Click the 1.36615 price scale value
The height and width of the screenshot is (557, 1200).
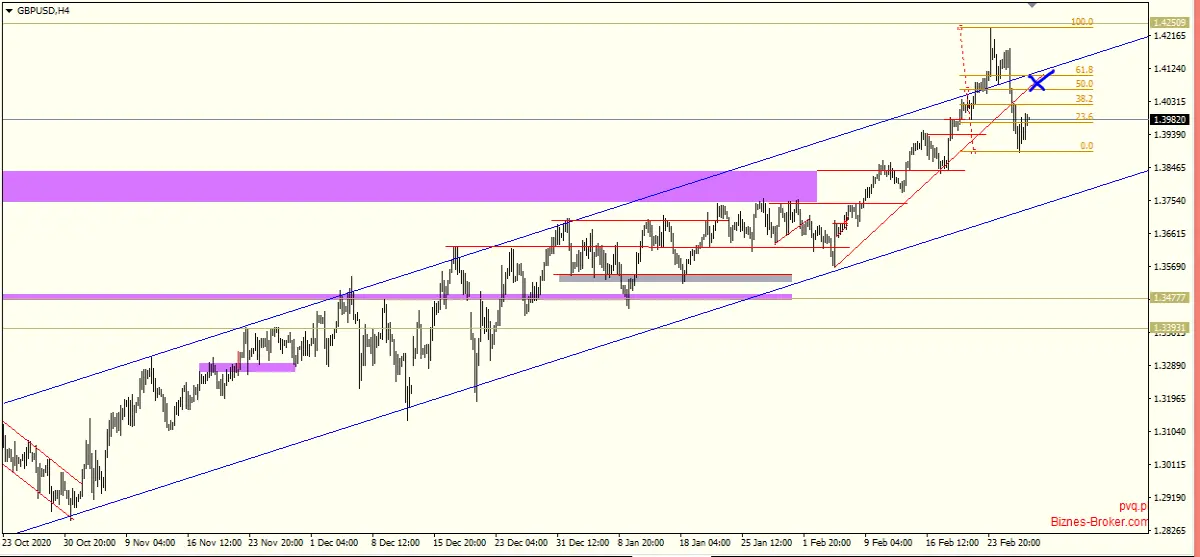[1169, 234]
